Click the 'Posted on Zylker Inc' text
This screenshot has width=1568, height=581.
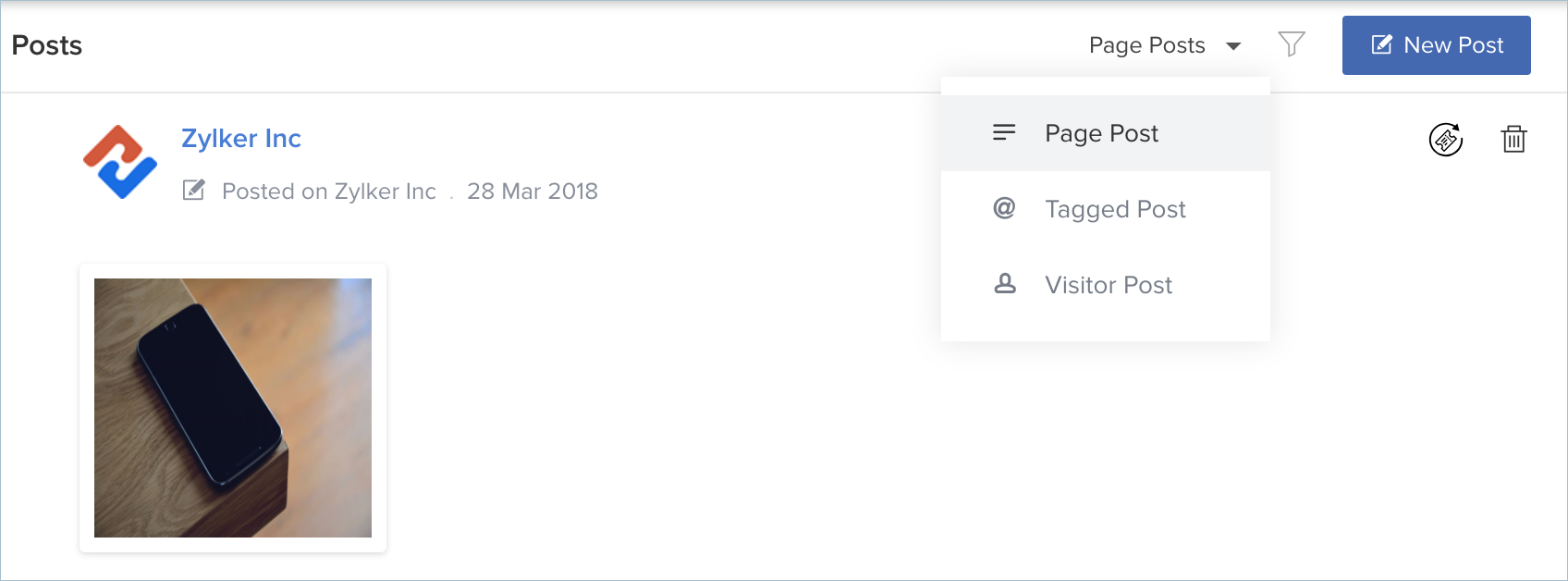point(329,192)
